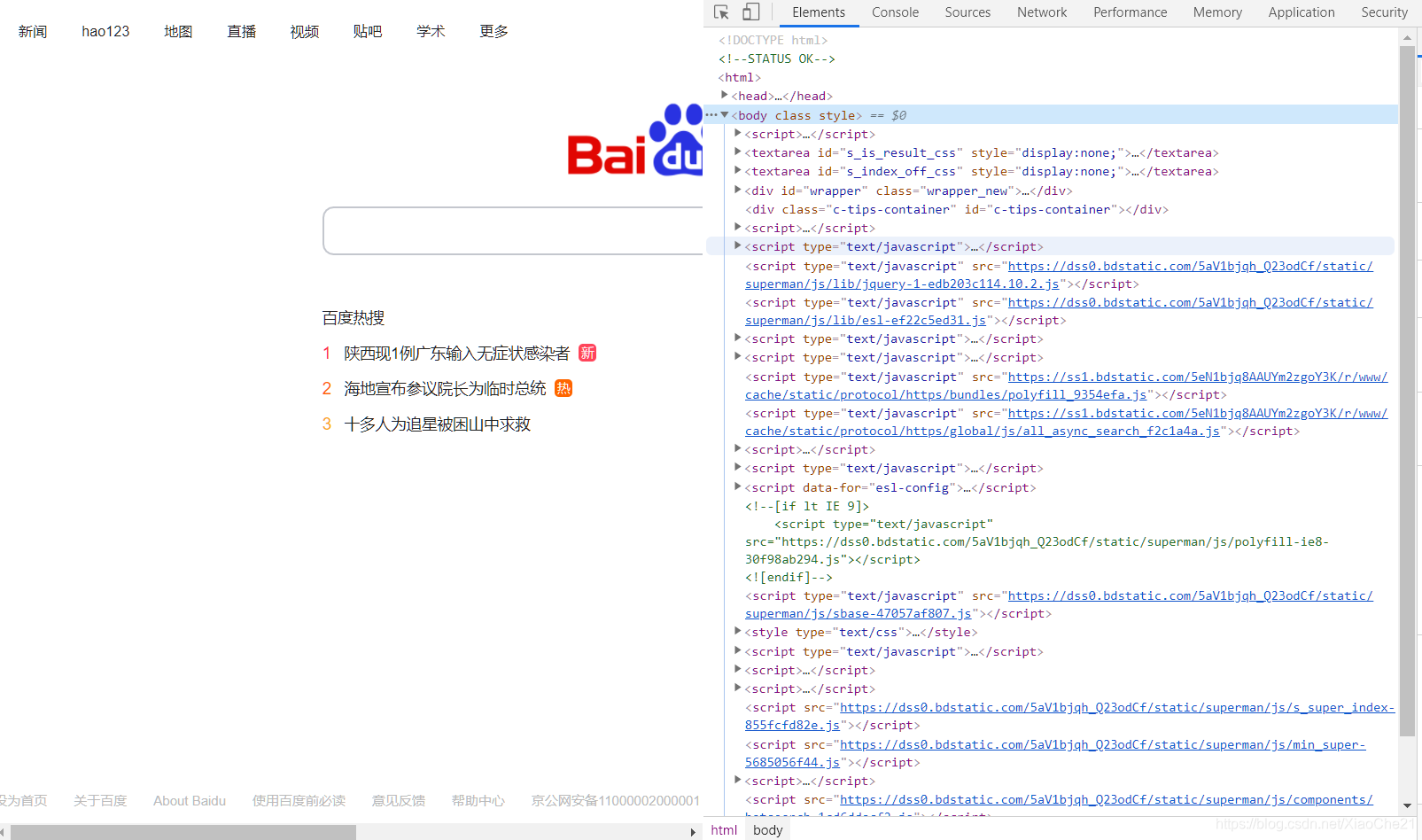
Task: Open the About Baidu footer link
Action: [x=190, y=800]
